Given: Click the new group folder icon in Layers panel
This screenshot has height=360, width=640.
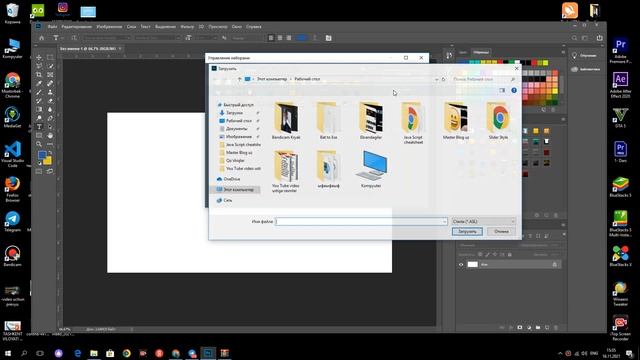Looking at the screenshot, I should point(538,327).
